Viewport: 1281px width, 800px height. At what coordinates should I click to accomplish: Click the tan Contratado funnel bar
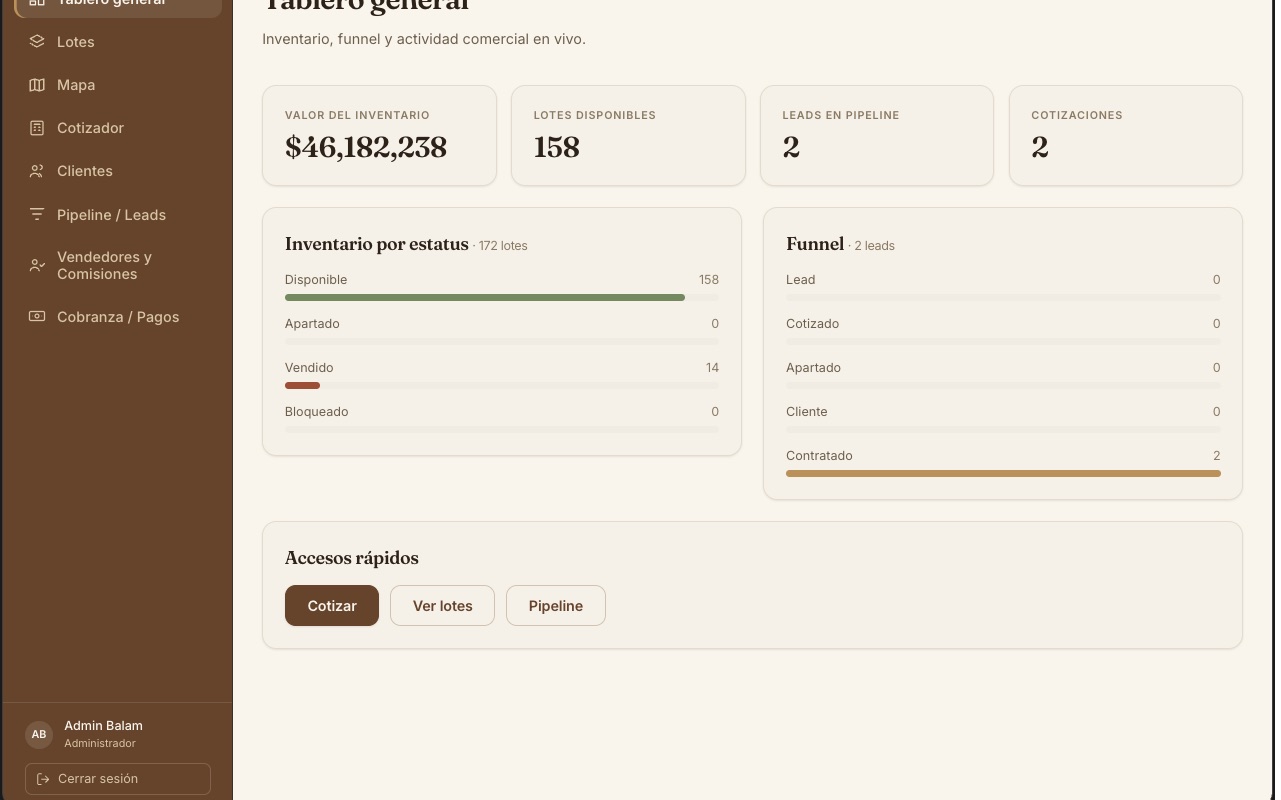coord(1003,473)
